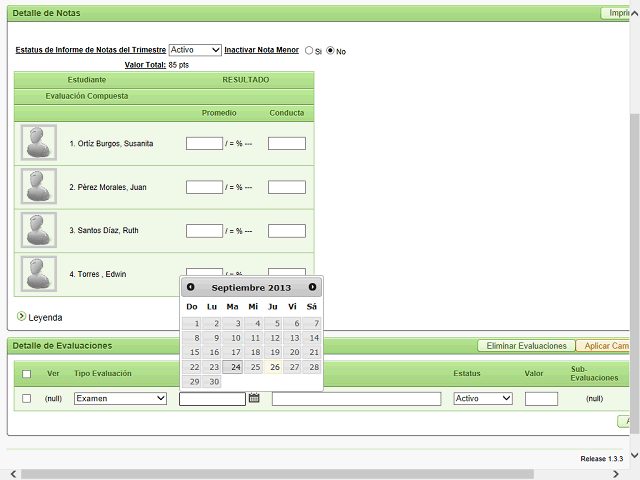Open the Tipo Evaluación dropdown

click(x=121, y=398)
